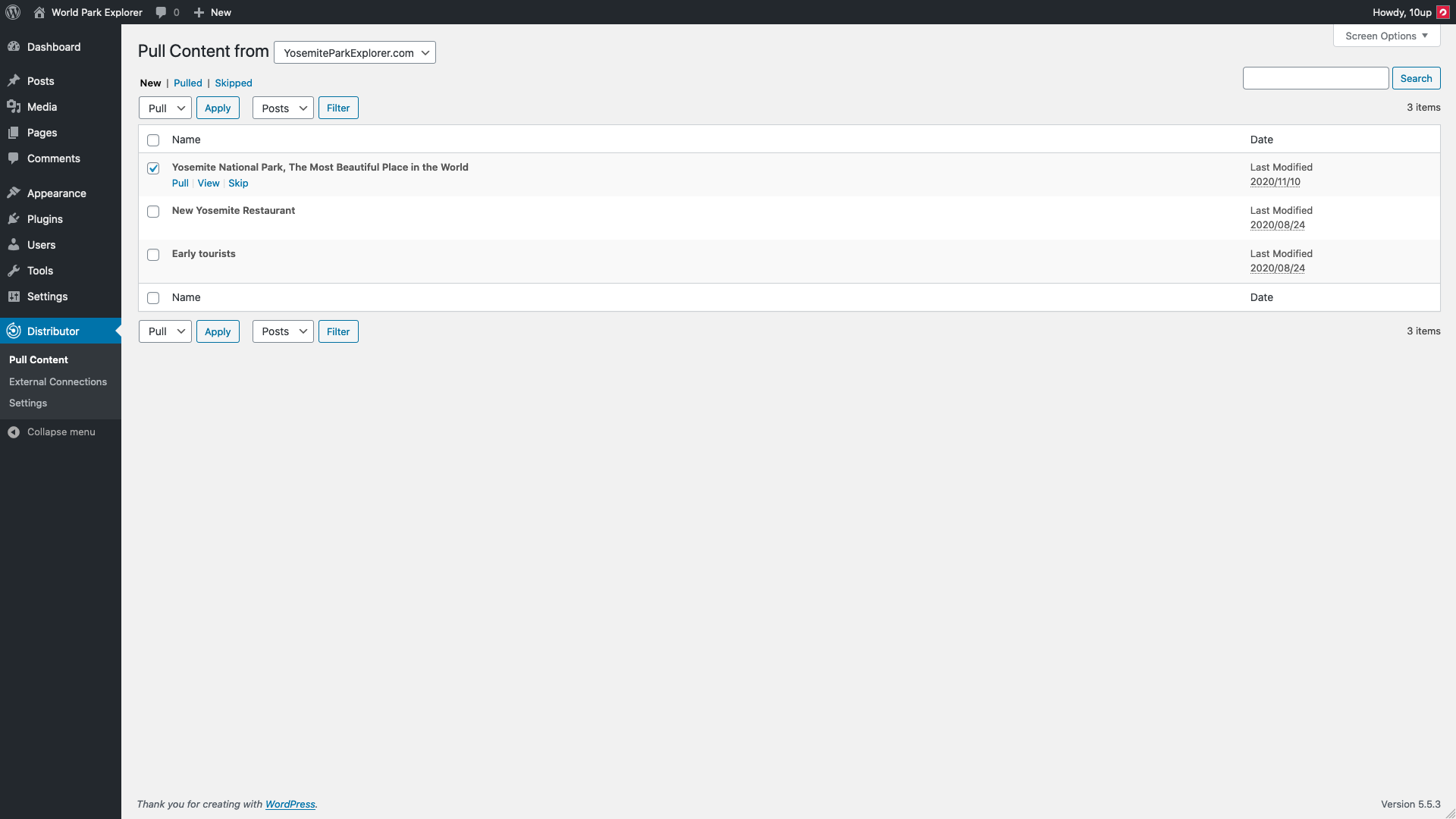
Task: Click the WordPress logo icon
Action: click(13, 12)
